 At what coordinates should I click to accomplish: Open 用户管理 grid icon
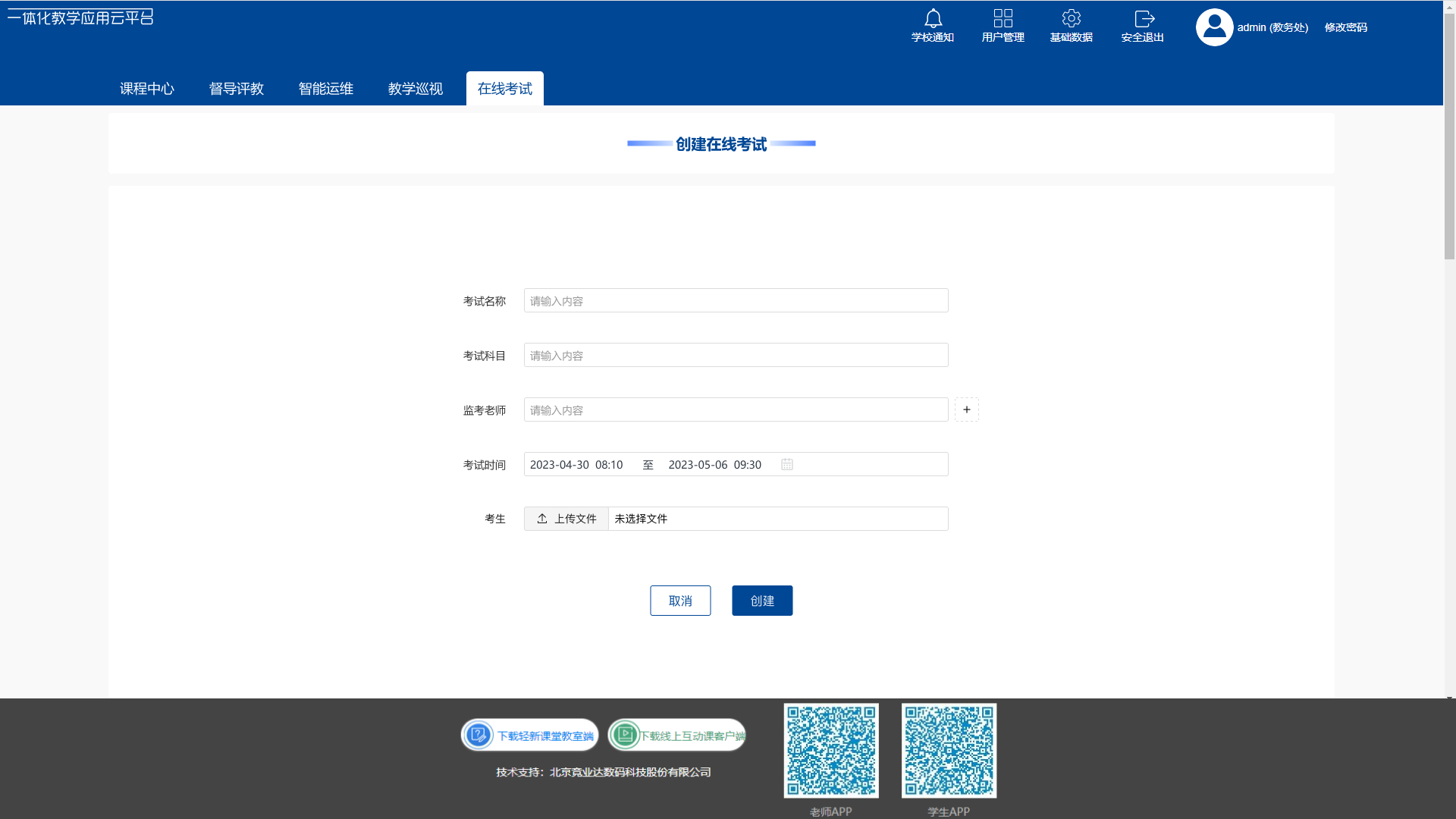coord(1003,18)
